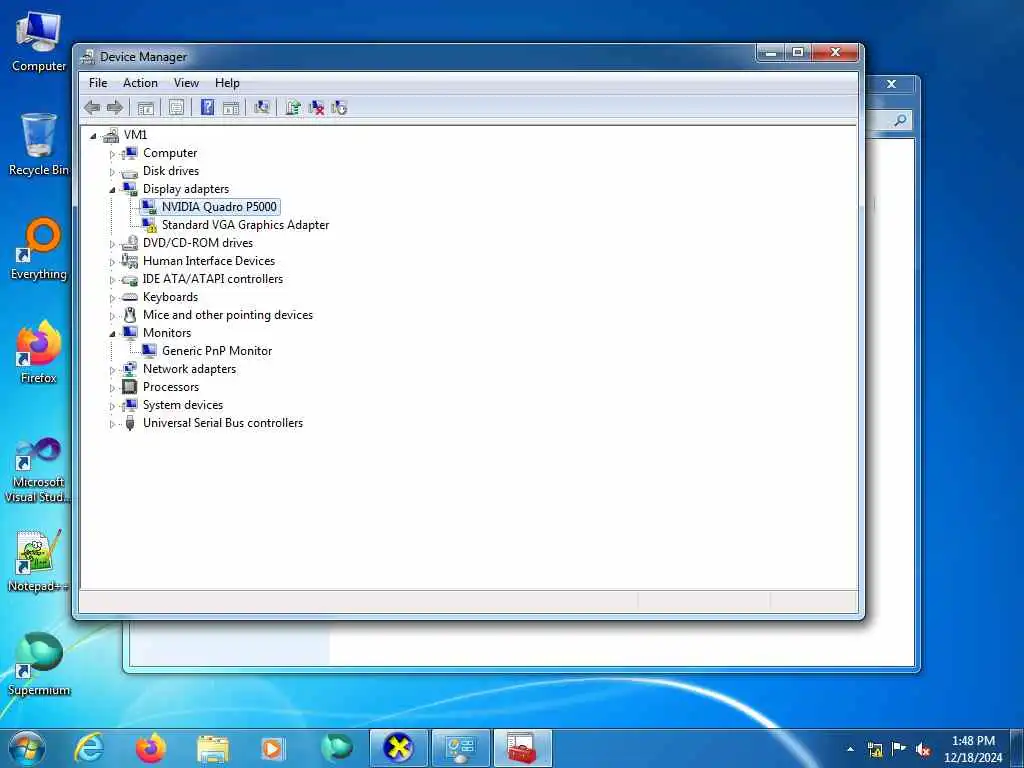Expand the Human Interface Devices category

point(112,262)
